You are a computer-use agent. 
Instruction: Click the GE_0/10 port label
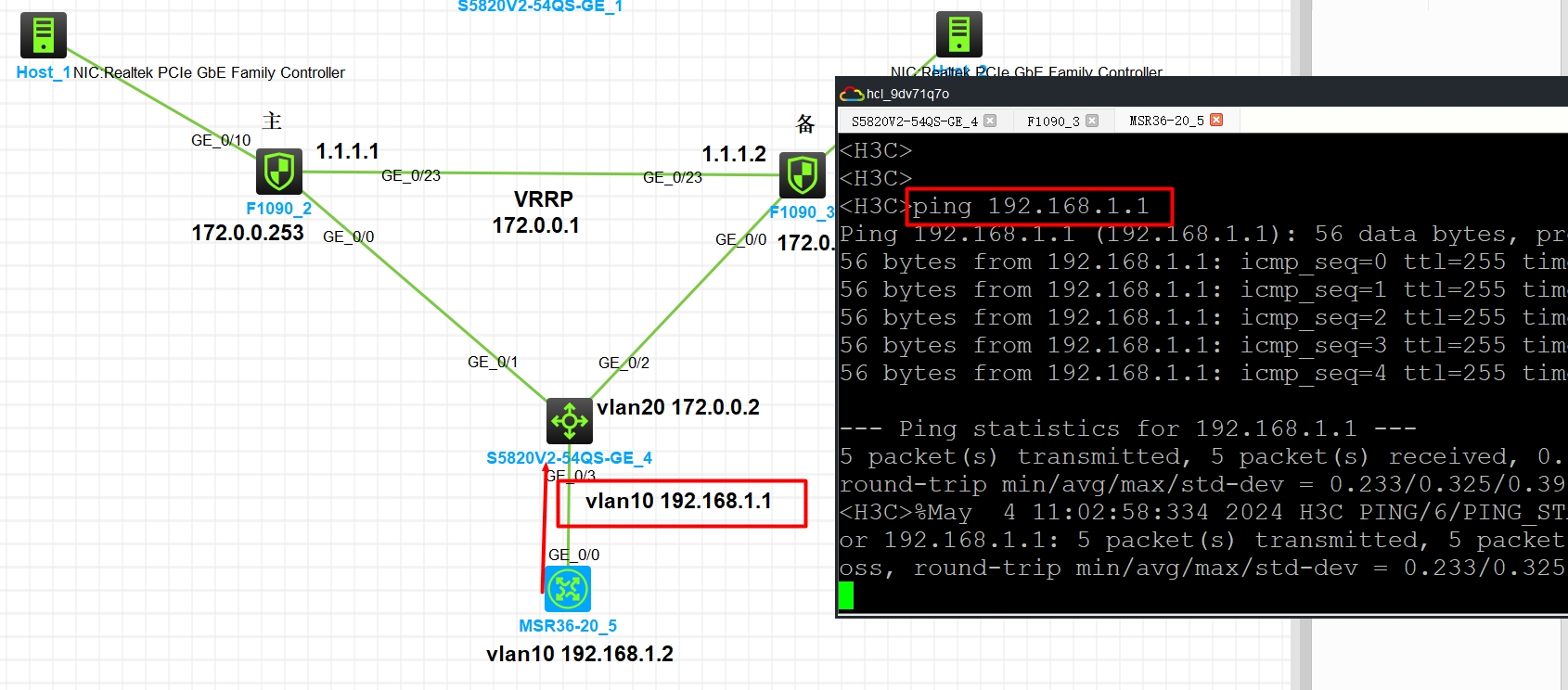[221, 140]
